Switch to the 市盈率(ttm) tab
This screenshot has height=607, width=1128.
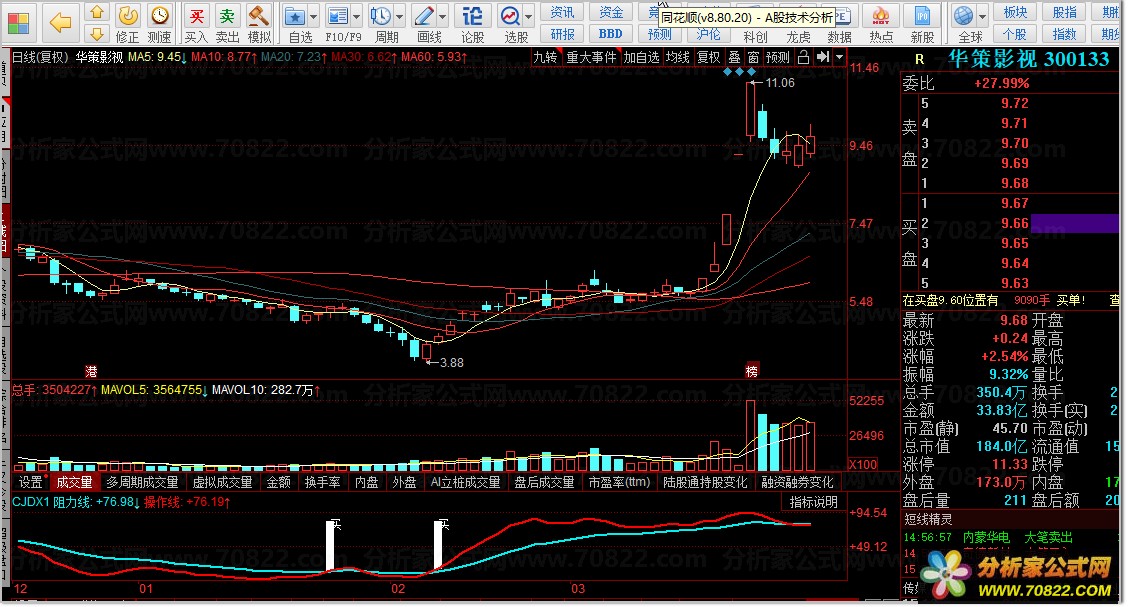(x=619, y=482)
